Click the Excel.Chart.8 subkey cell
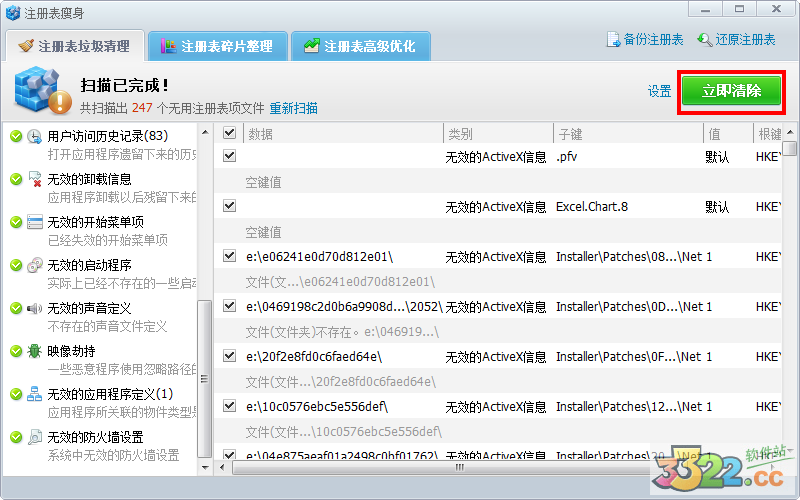The width and height of the screenshot is (800, 500). pyautogui.click(x=592, y=207)
